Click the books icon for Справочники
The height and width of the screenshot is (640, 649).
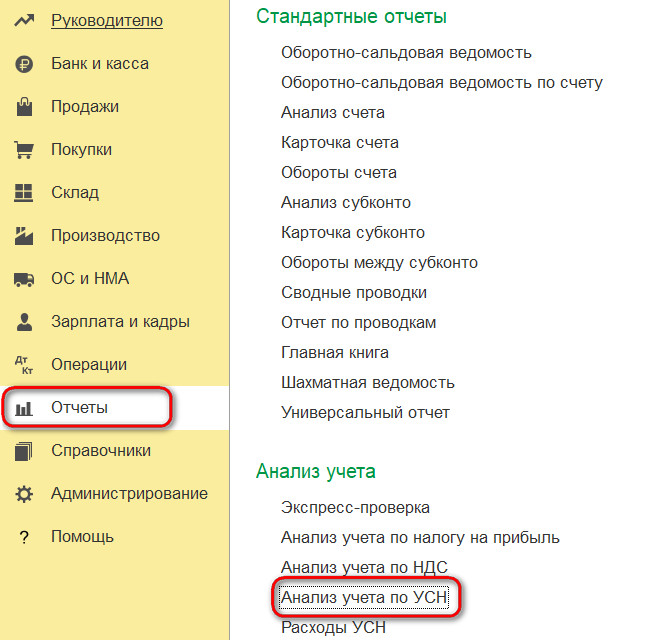pyautogui.click(x=24, y=451)
